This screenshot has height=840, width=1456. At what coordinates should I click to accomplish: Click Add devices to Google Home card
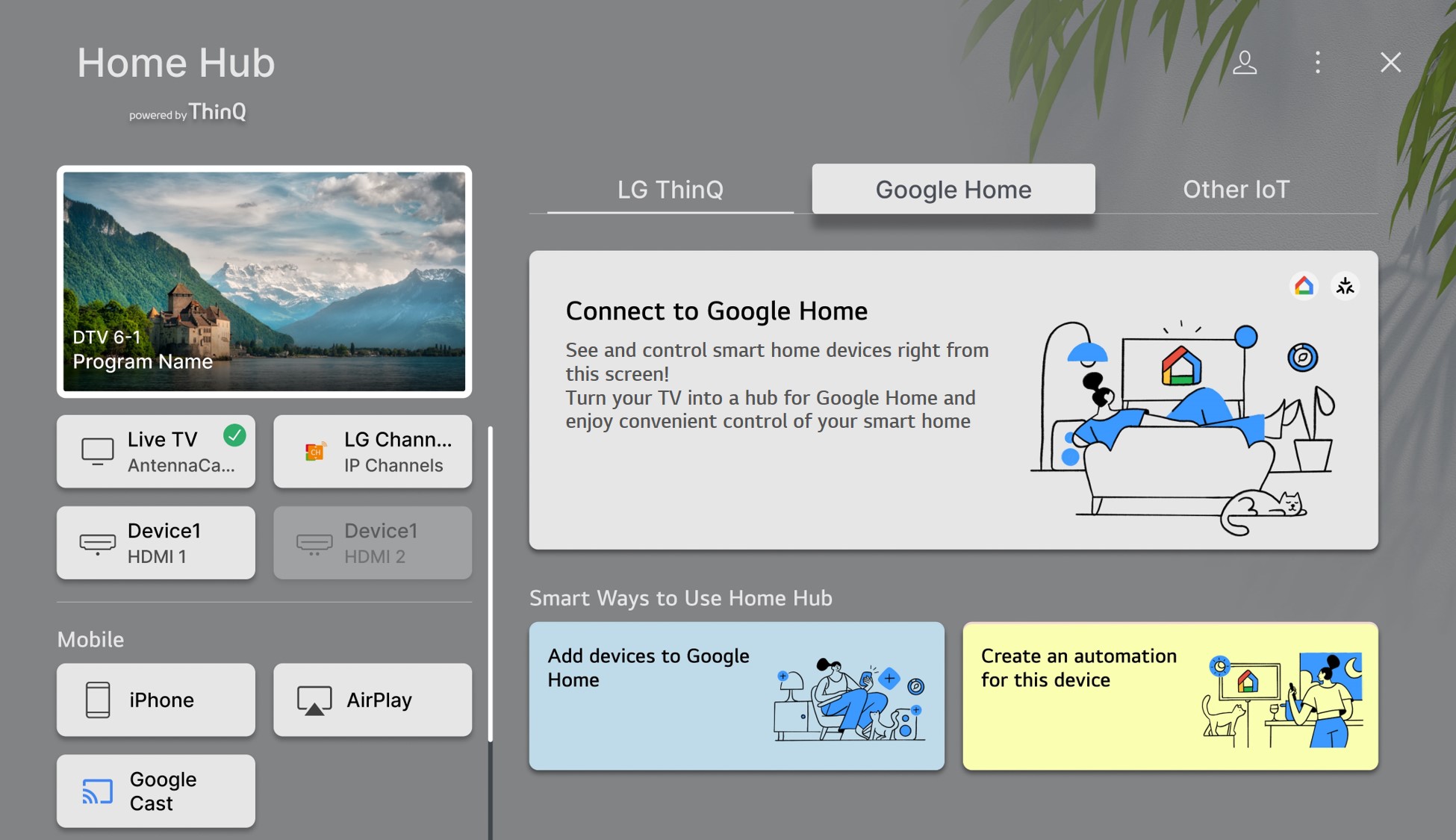pos(736,694)
